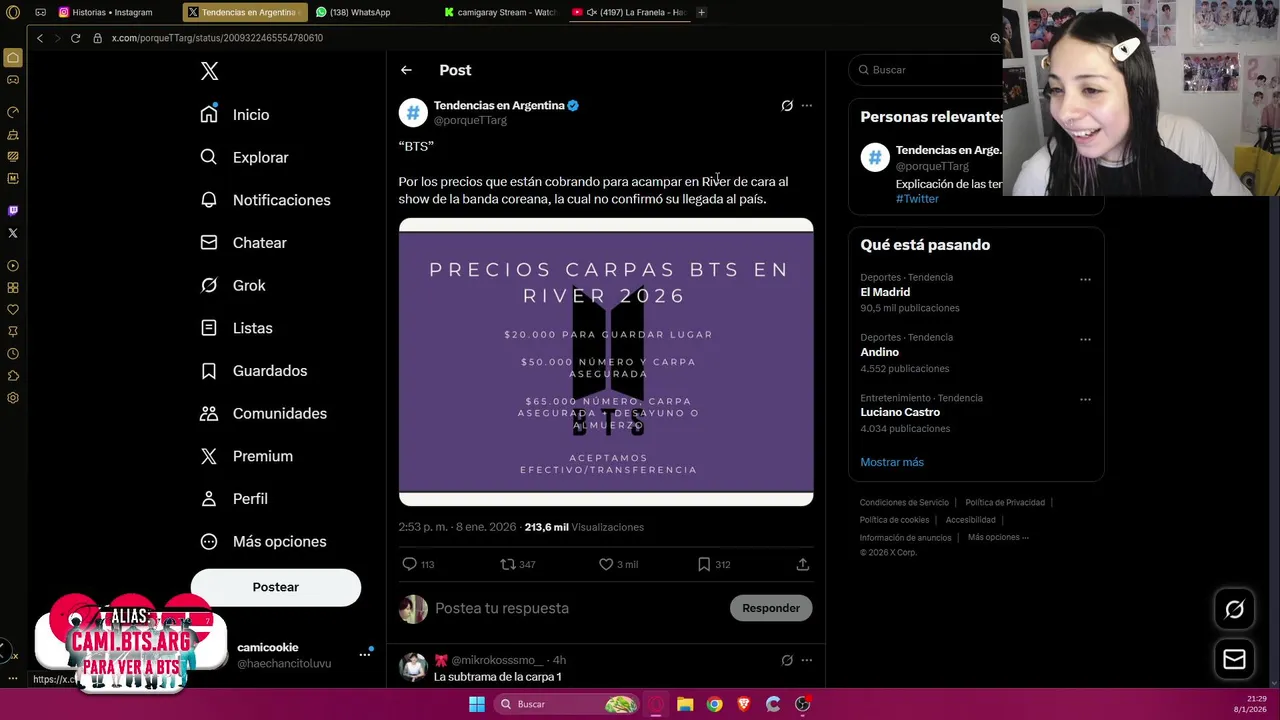Open El Madrid trend
Viewport: 1280px width, 720px height.
[x=885, y=292]
